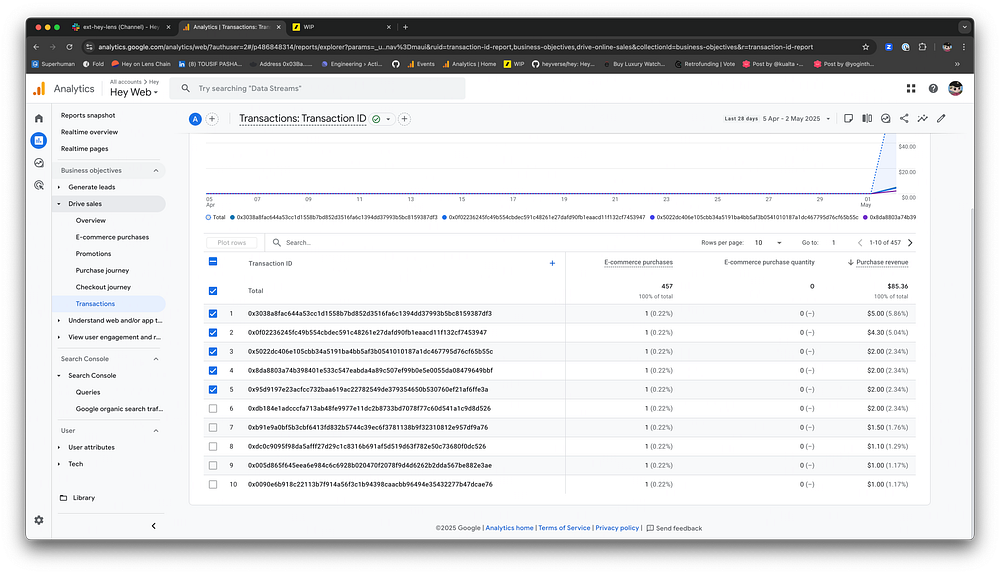Expand Generate leads tree item
Image resolution: width=1000 pixels, height=574 pixels.
click(59, 188)
